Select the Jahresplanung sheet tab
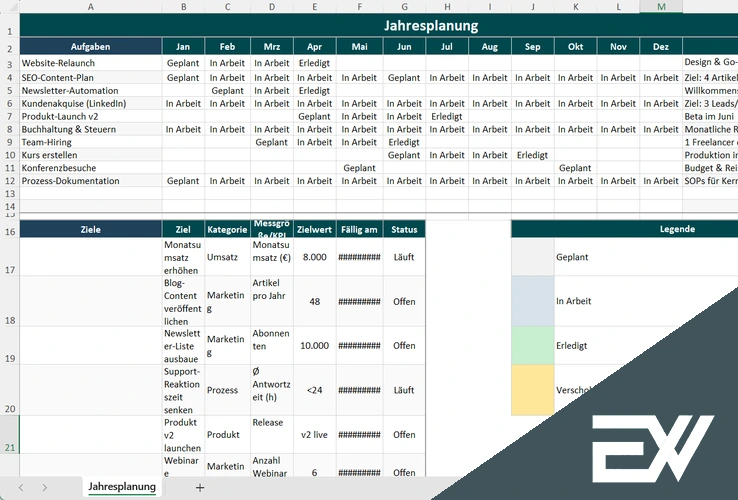738x500 pixels. tap(122, 487)
